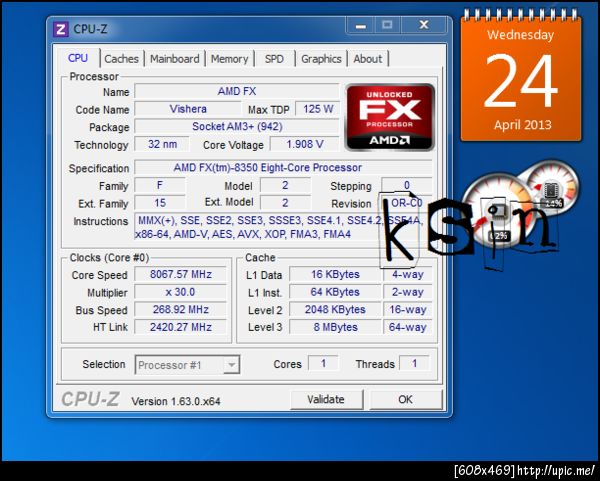Minimize the CPU-Z window

click(x=360, y=25)
